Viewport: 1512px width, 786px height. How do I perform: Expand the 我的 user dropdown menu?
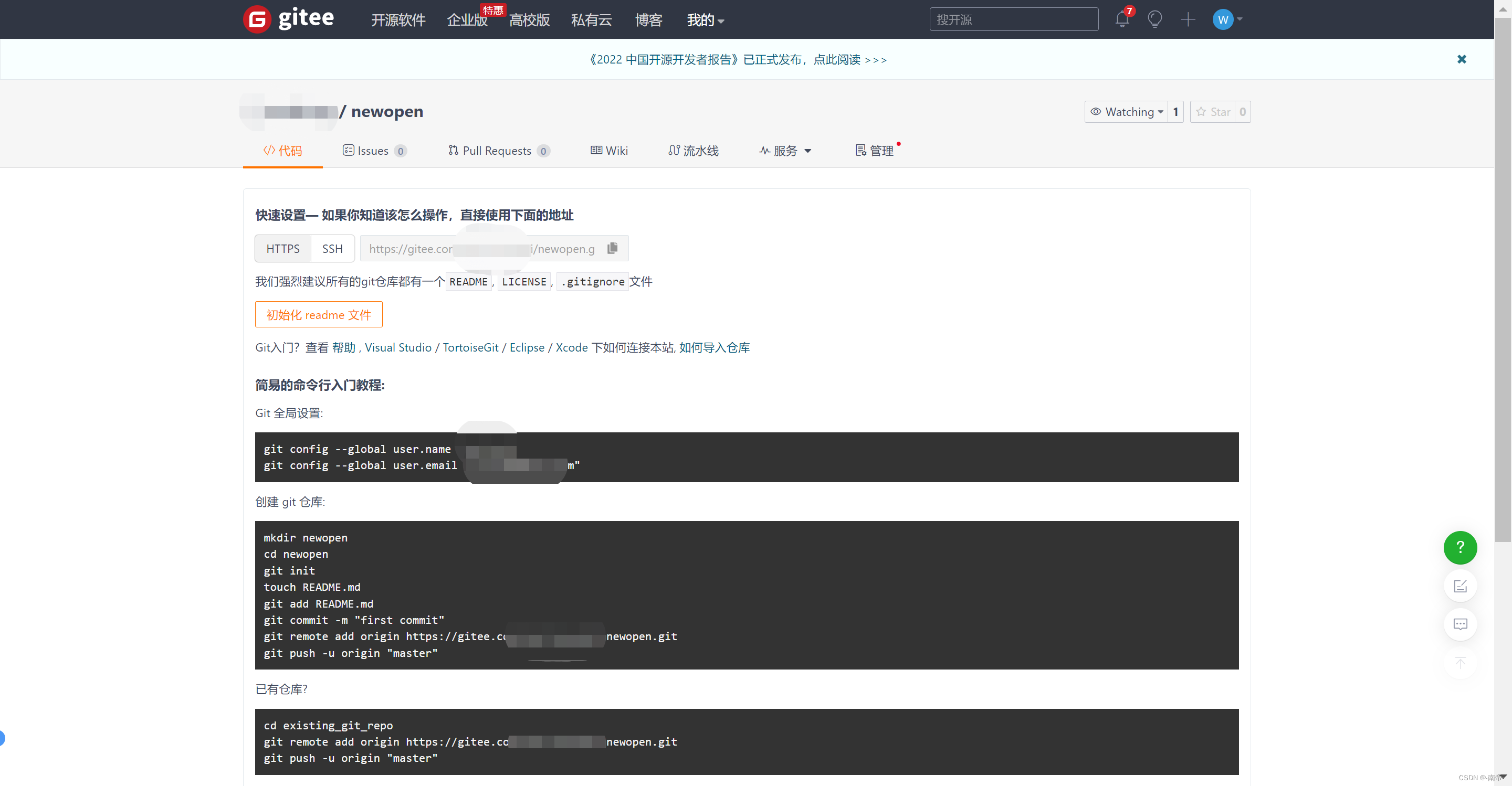[x=706, y=19]
